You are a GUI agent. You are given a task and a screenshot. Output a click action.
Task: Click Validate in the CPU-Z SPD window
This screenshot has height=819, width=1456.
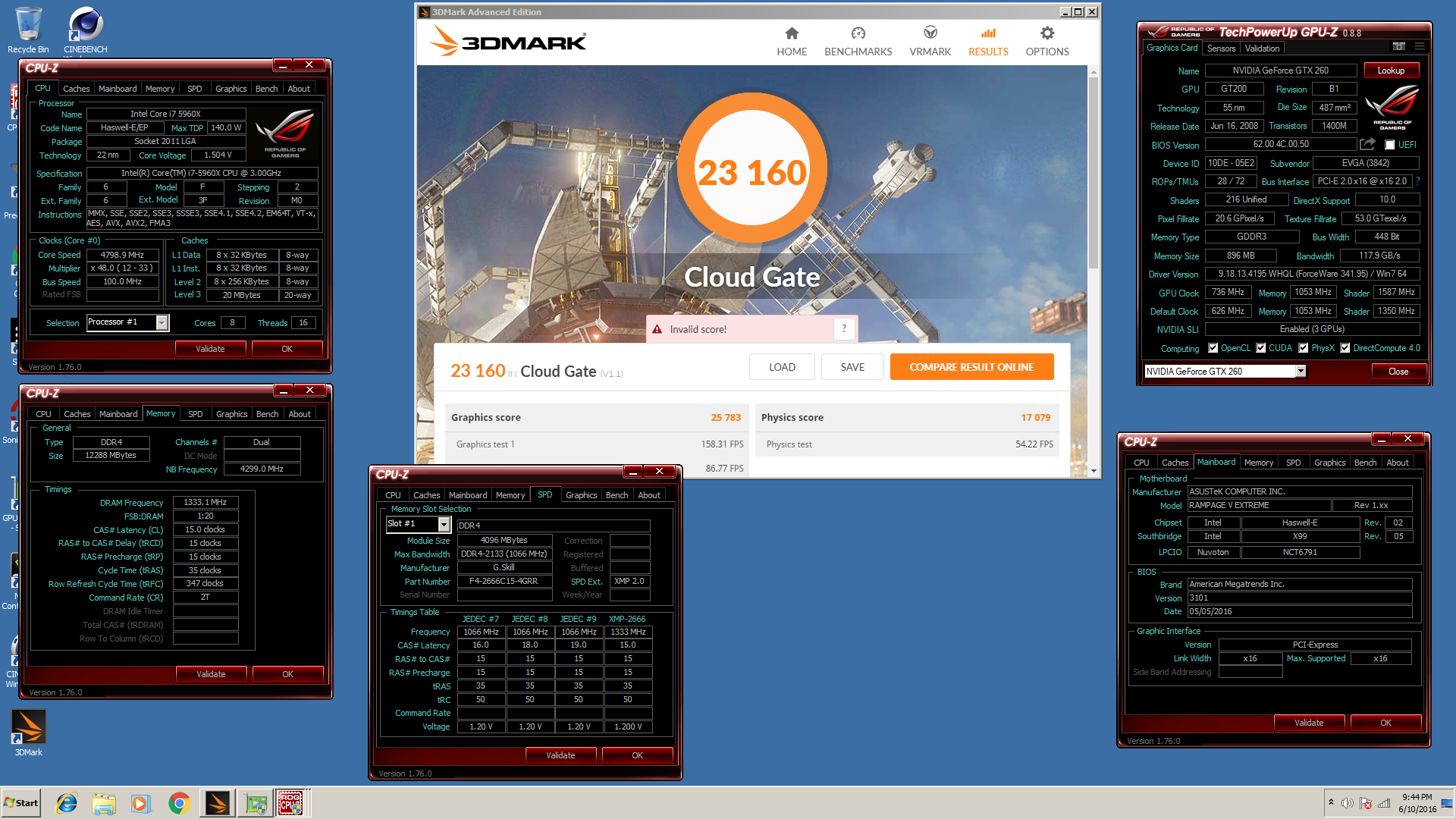click(x=560, y=755)
